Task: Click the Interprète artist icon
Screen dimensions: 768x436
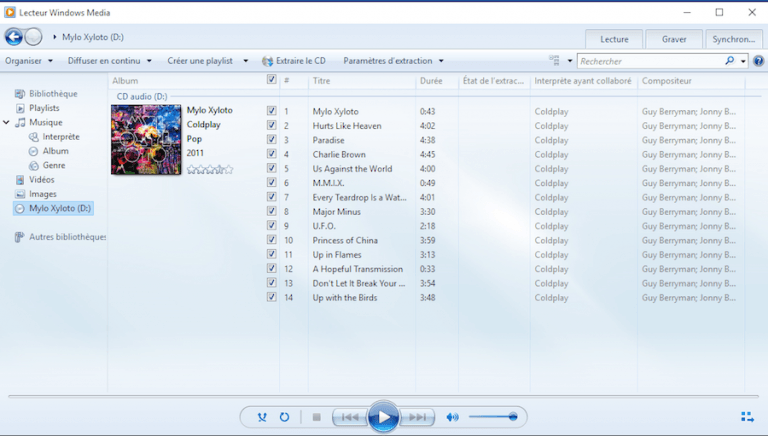Action: coord(33,137)
